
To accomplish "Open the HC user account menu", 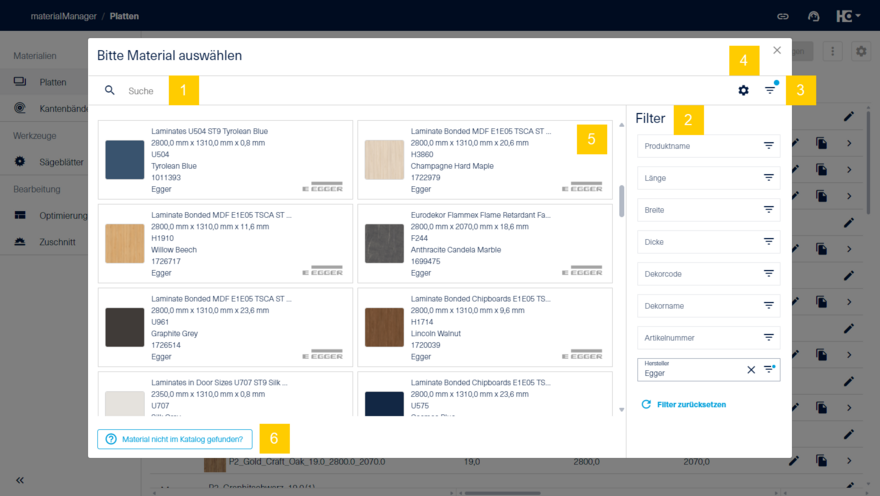I will [x=848, y=16].
